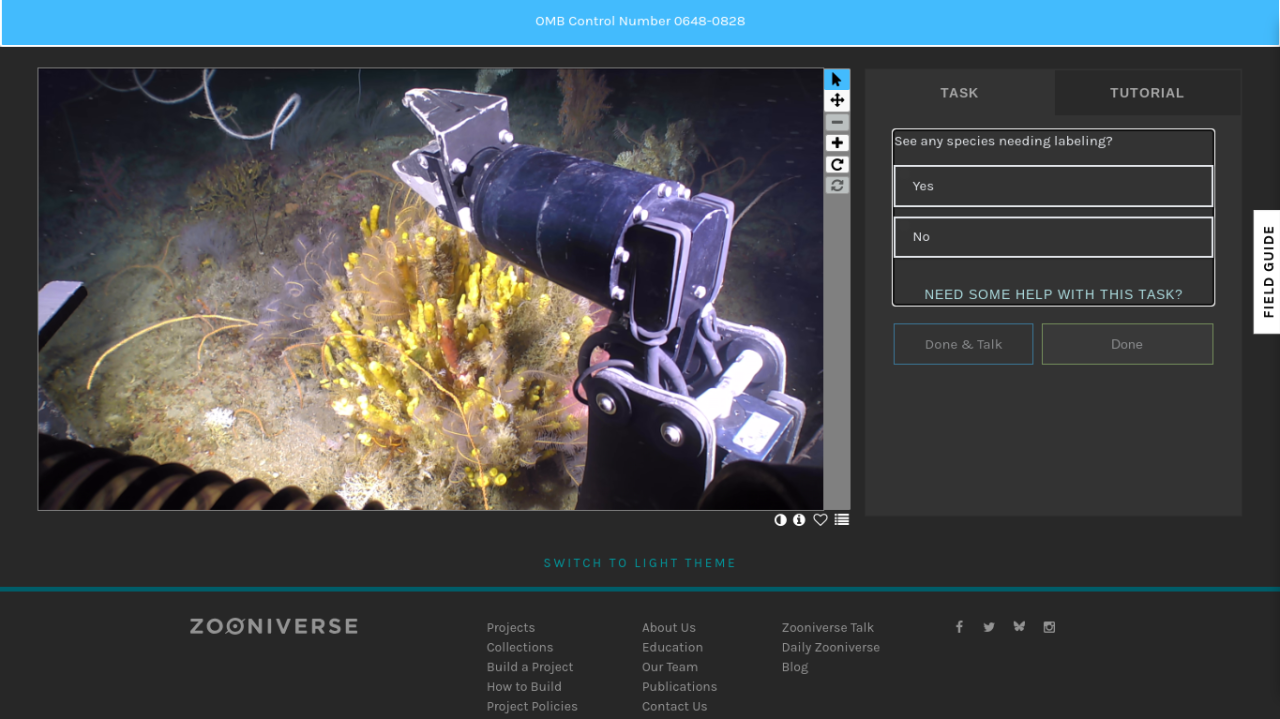The width and height of the screenshot is (1280, 719).
Task: Open Project Policies link
Action: coord(532,706)
